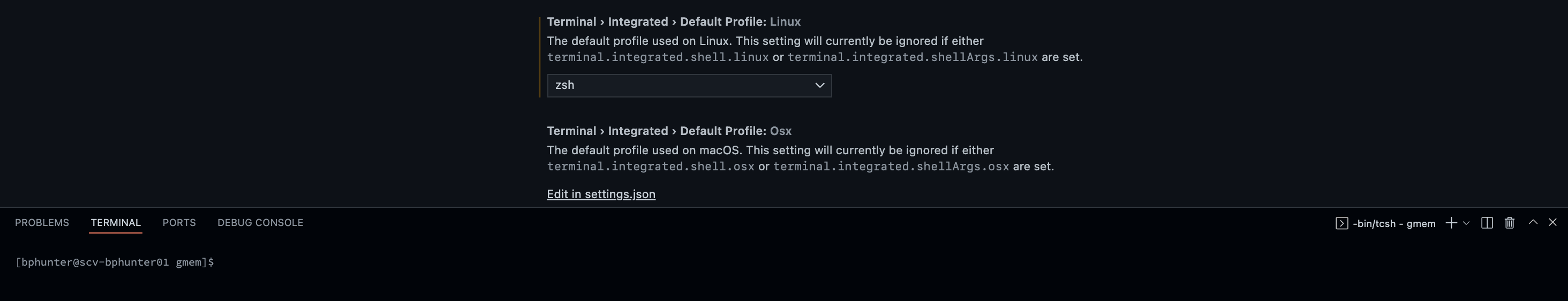This screenshot has width=1568, height=301.
Task: Kill the terminal with the trash icon
Action: 1510,223
